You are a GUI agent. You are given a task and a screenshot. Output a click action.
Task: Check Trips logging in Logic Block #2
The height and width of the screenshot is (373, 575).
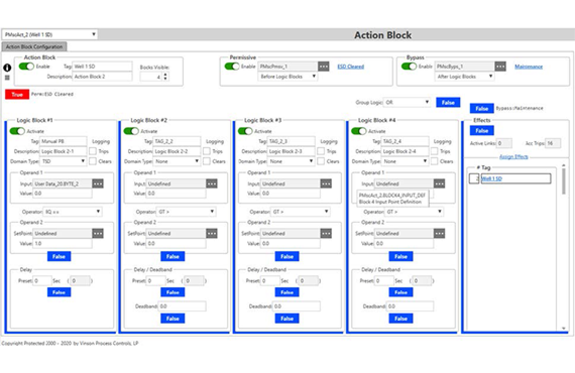coord(207,151)
